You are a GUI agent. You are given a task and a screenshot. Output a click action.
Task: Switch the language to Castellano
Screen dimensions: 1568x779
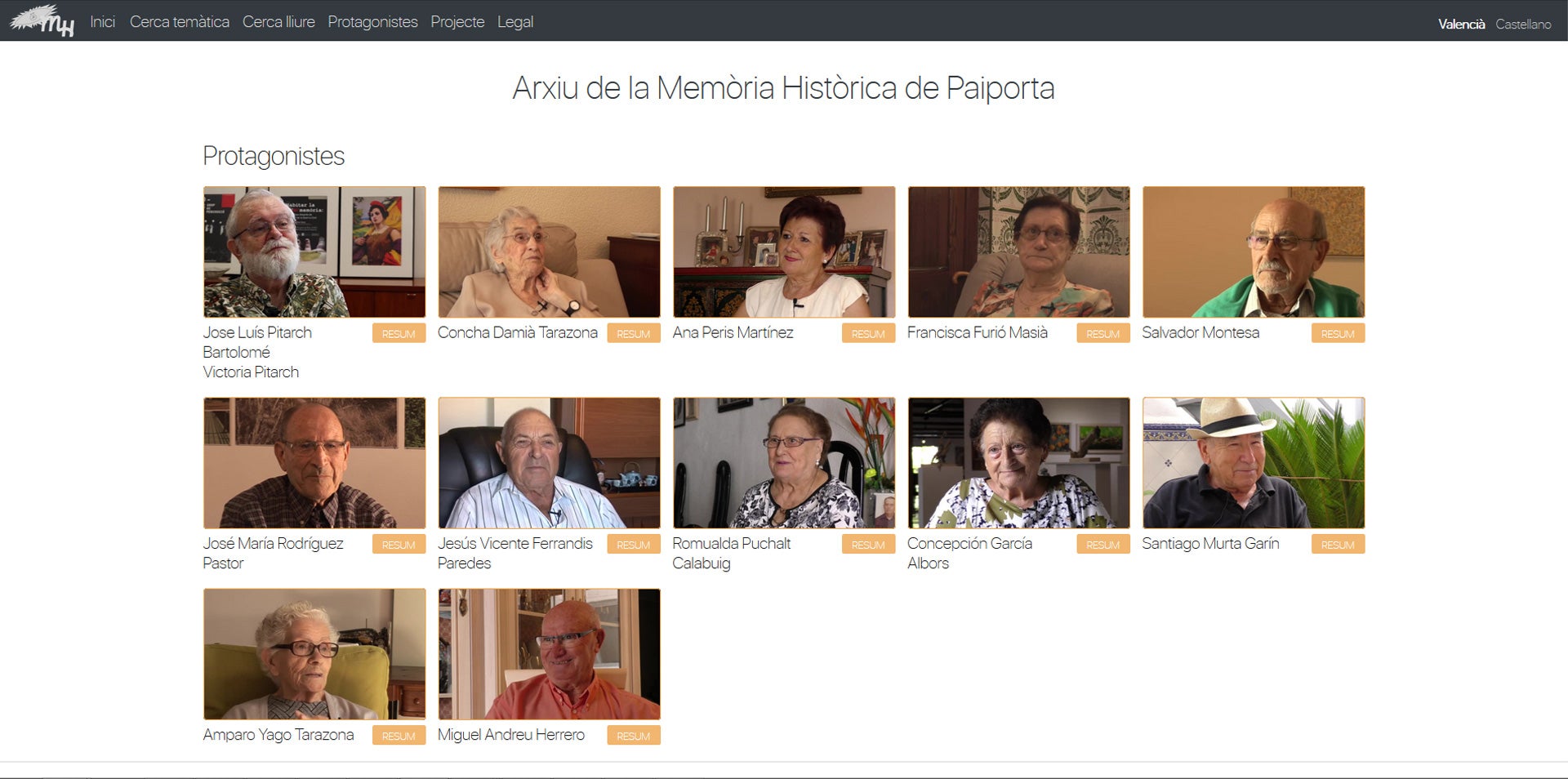[1524, 24]
